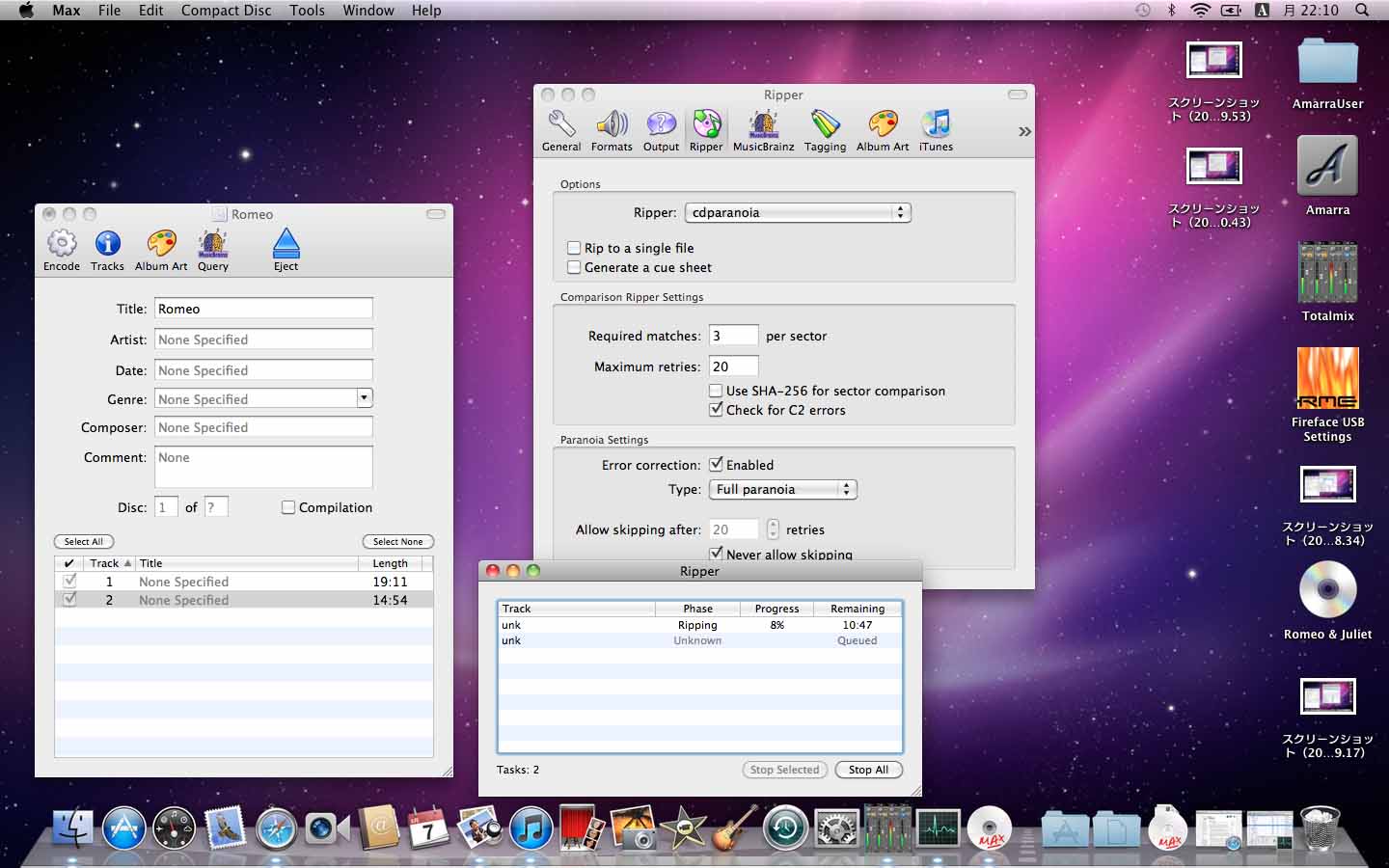Open the Trash in the Dock
The width and height of the screenshot is (1389, 868).
[1320, 827]
